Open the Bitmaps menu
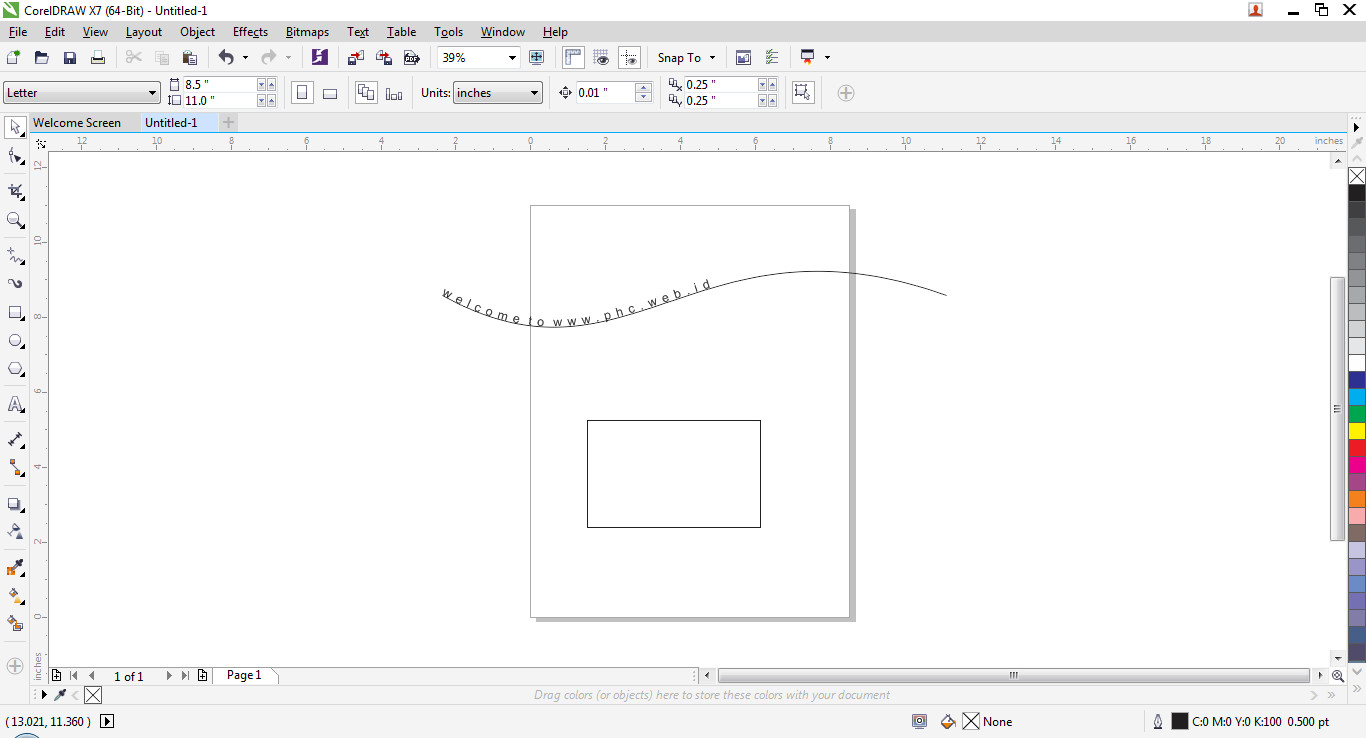This screenshot has height=738, width=1366. 307,32
